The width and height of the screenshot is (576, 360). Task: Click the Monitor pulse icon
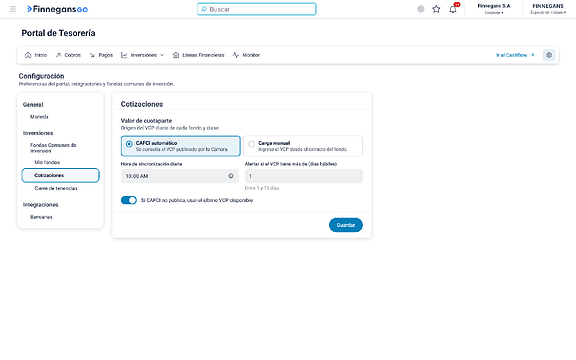235,55
